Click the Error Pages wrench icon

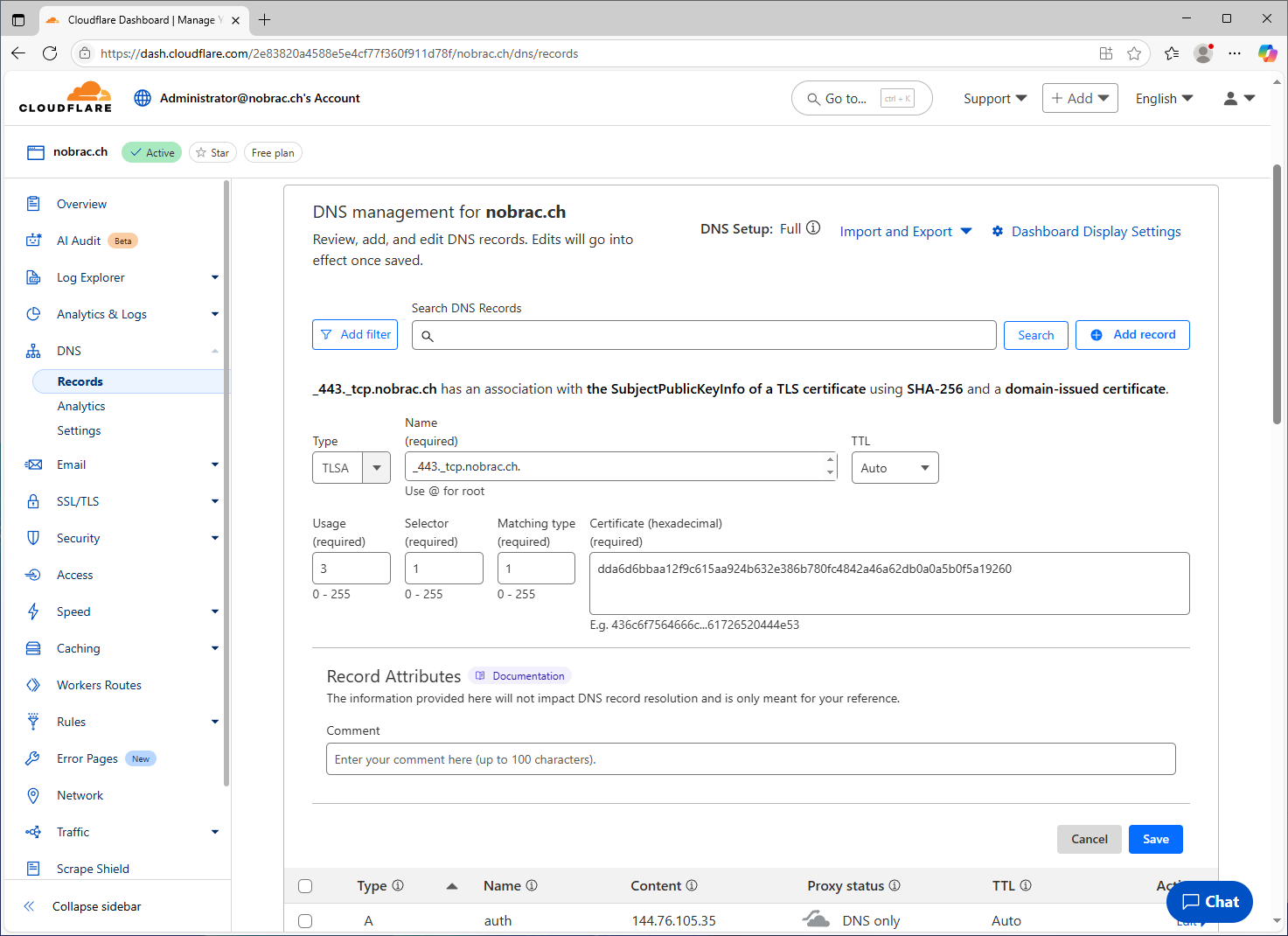pos(33,758)
